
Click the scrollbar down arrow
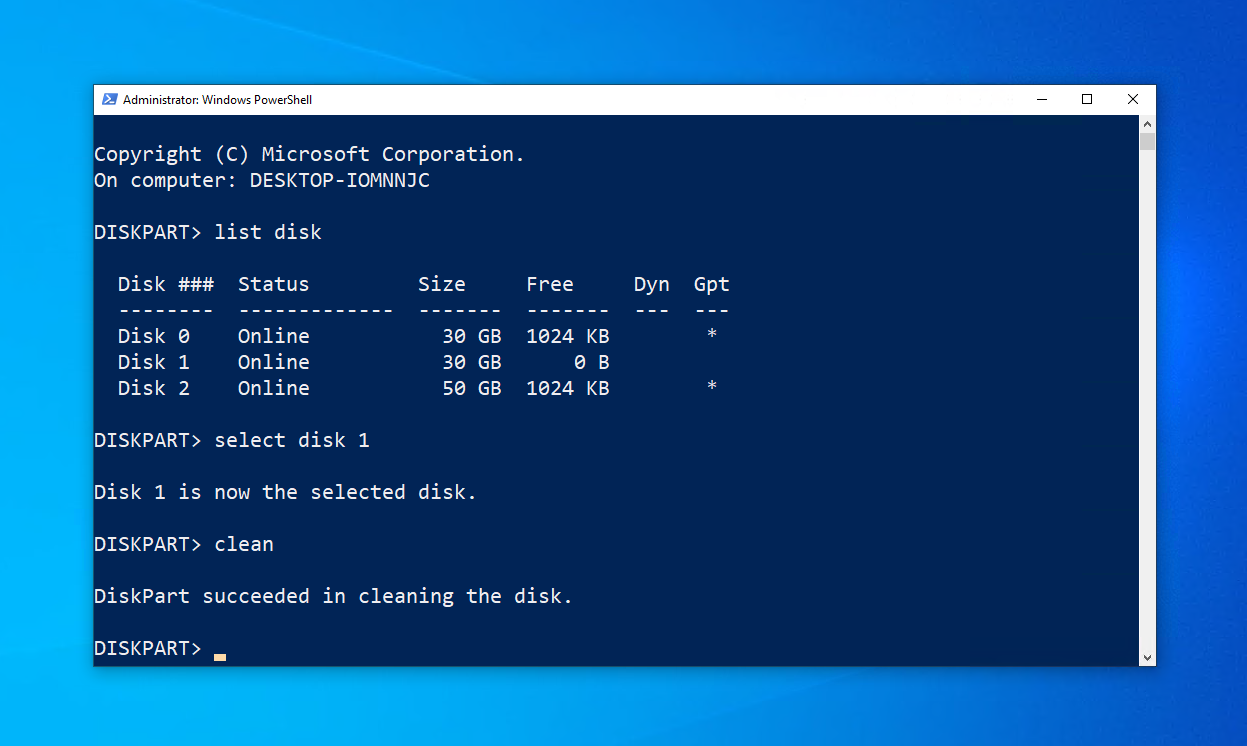coord(1147,657)
